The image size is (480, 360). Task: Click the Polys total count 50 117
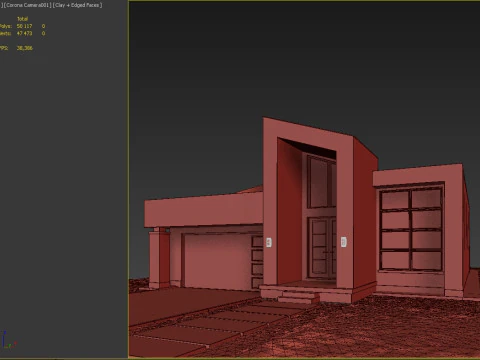[24, 26]
